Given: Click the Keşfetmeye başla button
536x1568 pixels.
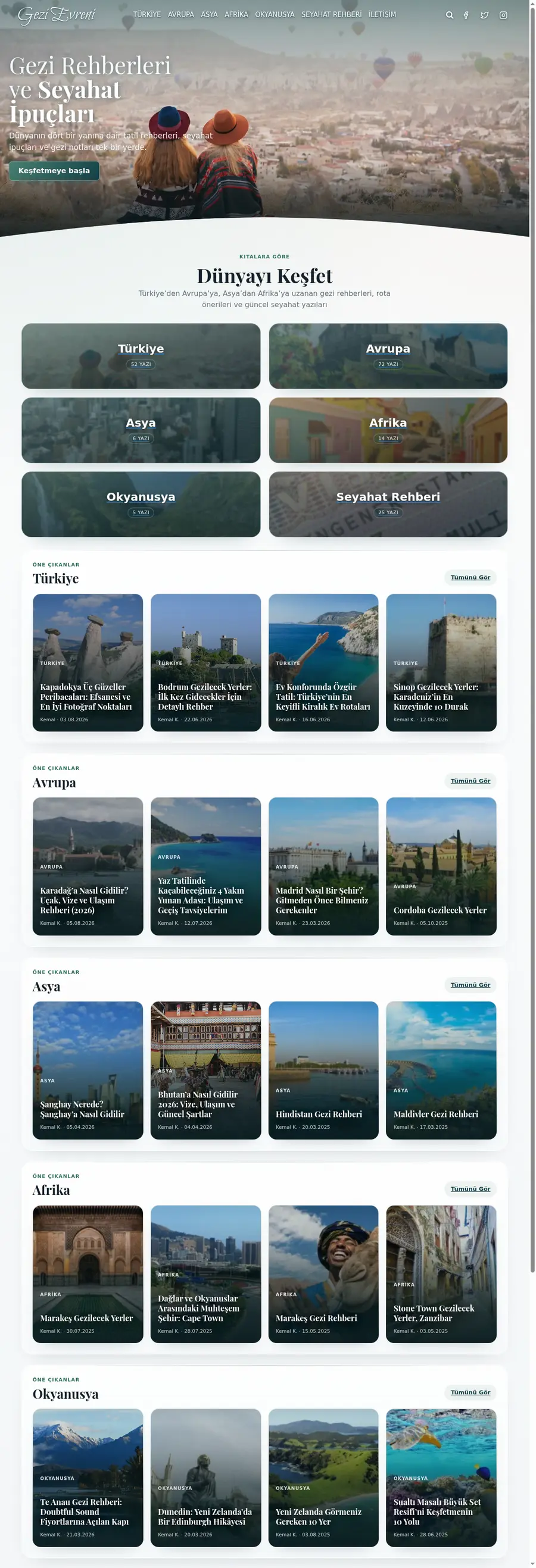Looking at the screenshot, I should [x=54, y=170].
